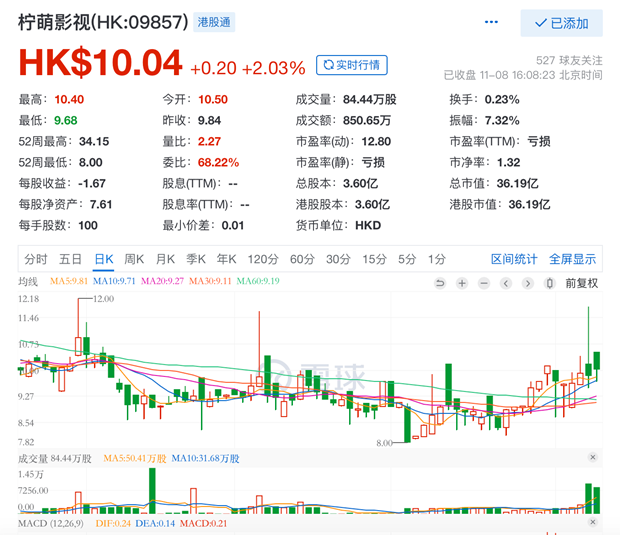Click the 委比 value 68.22%
620x535 pixels.
pyautogui.click(x=218, y=163)
